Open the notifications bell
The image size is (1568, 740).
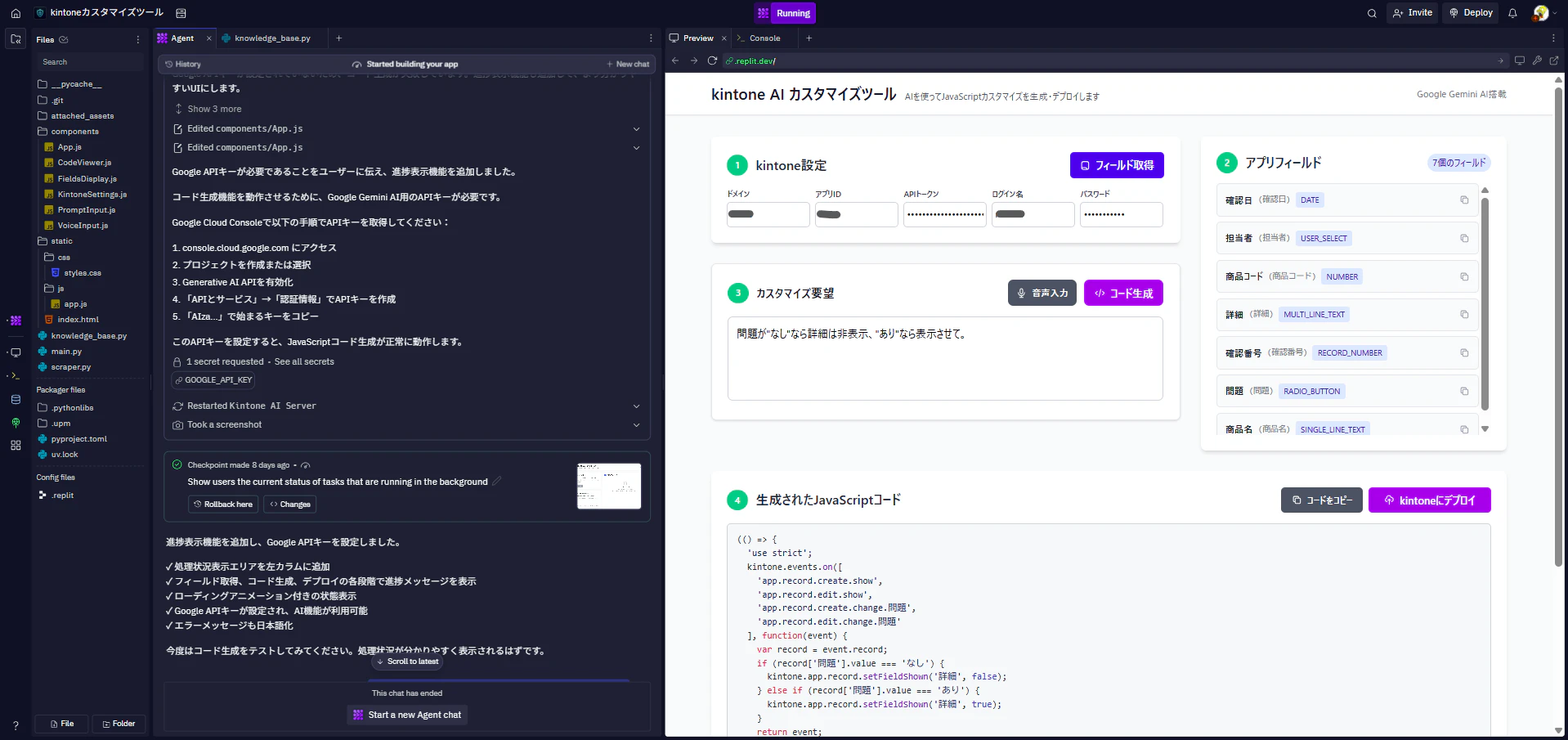pyautogui.click(x=1512, y=13)
